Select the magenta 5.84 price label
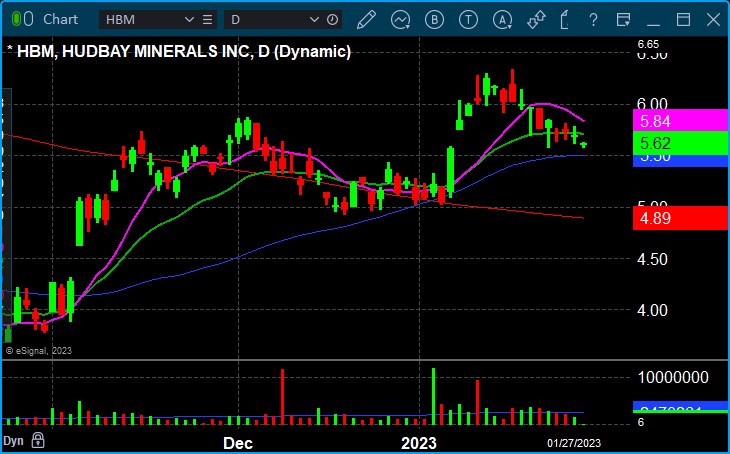Screen dimensions: 730x454 (680, 121)
